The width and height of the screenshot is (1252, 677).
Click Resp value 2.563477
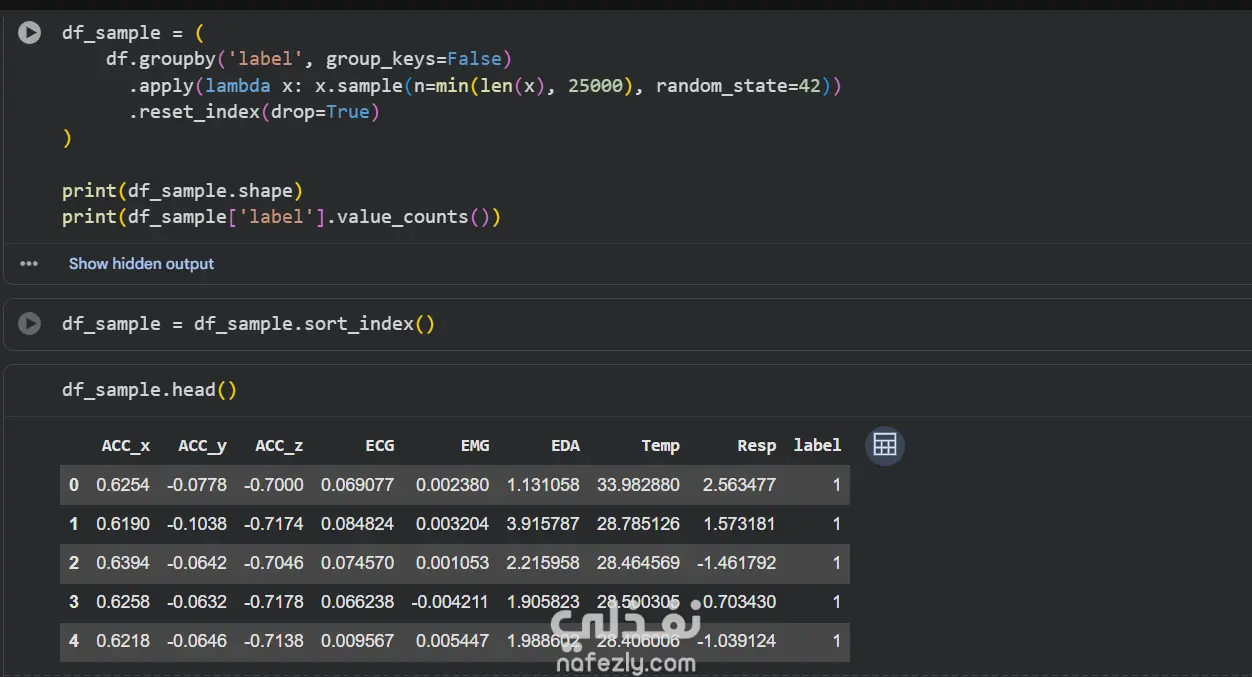click(739, 485)
